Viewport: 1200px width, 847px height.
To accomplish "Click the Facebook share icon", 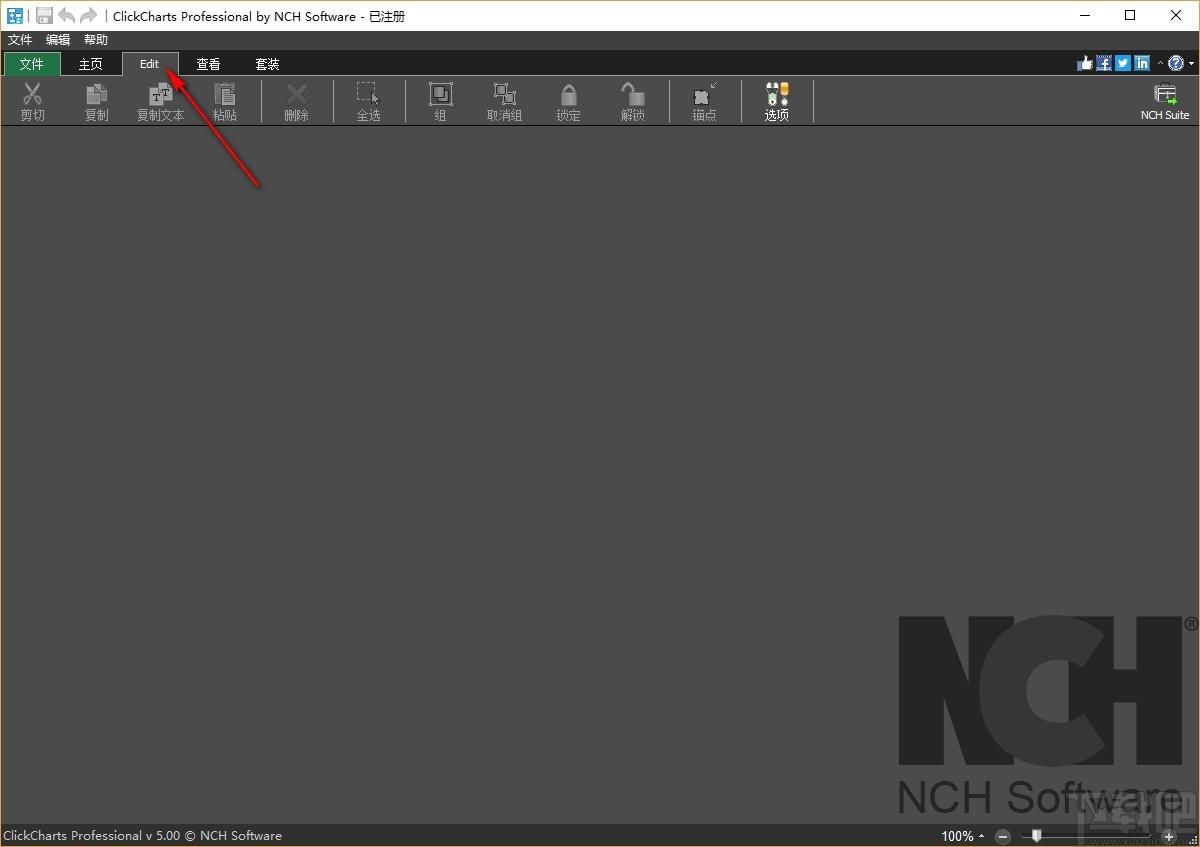I will (1104, 63).
